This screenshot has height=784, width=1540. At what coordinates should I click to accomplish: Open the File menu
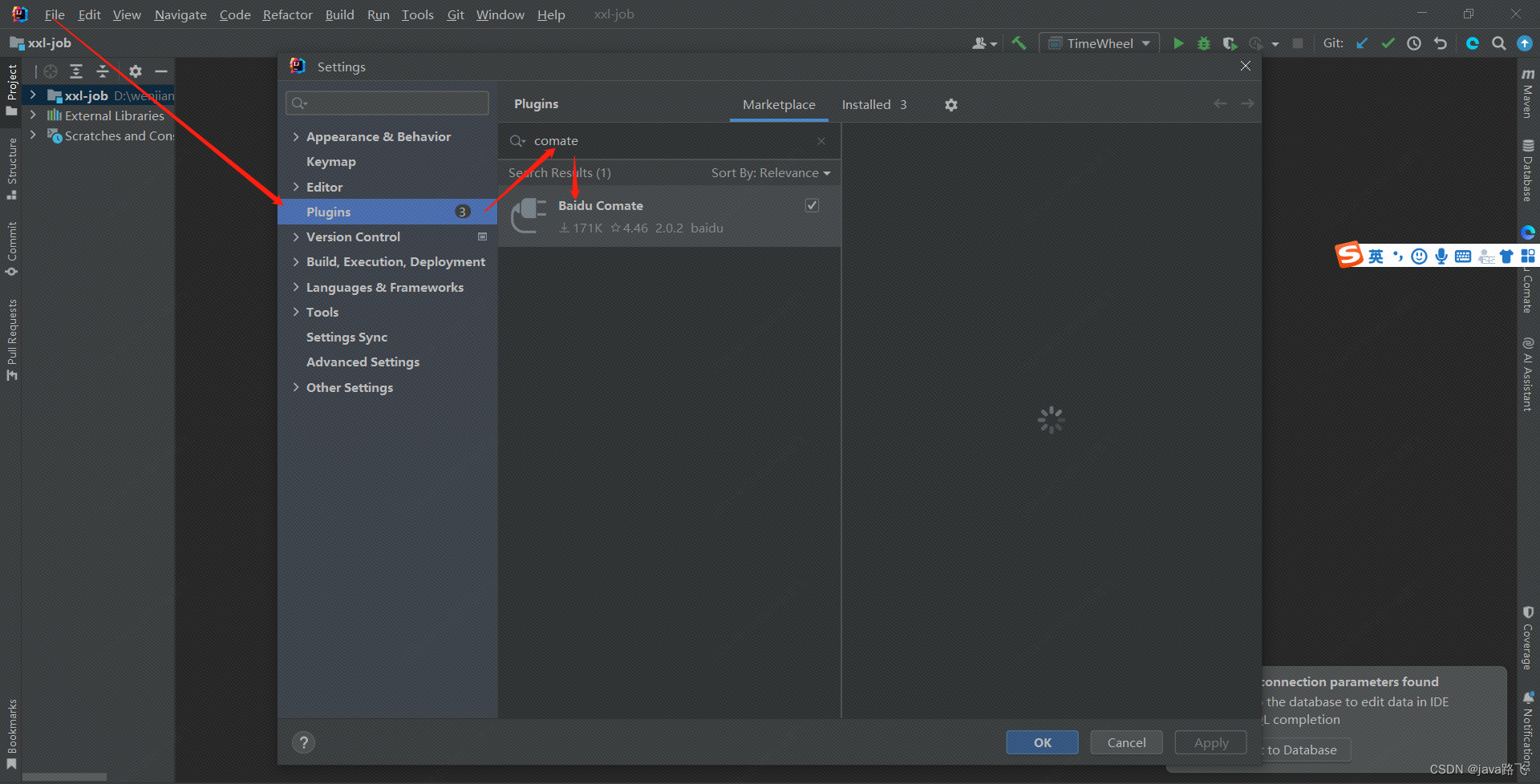(55, 14)
